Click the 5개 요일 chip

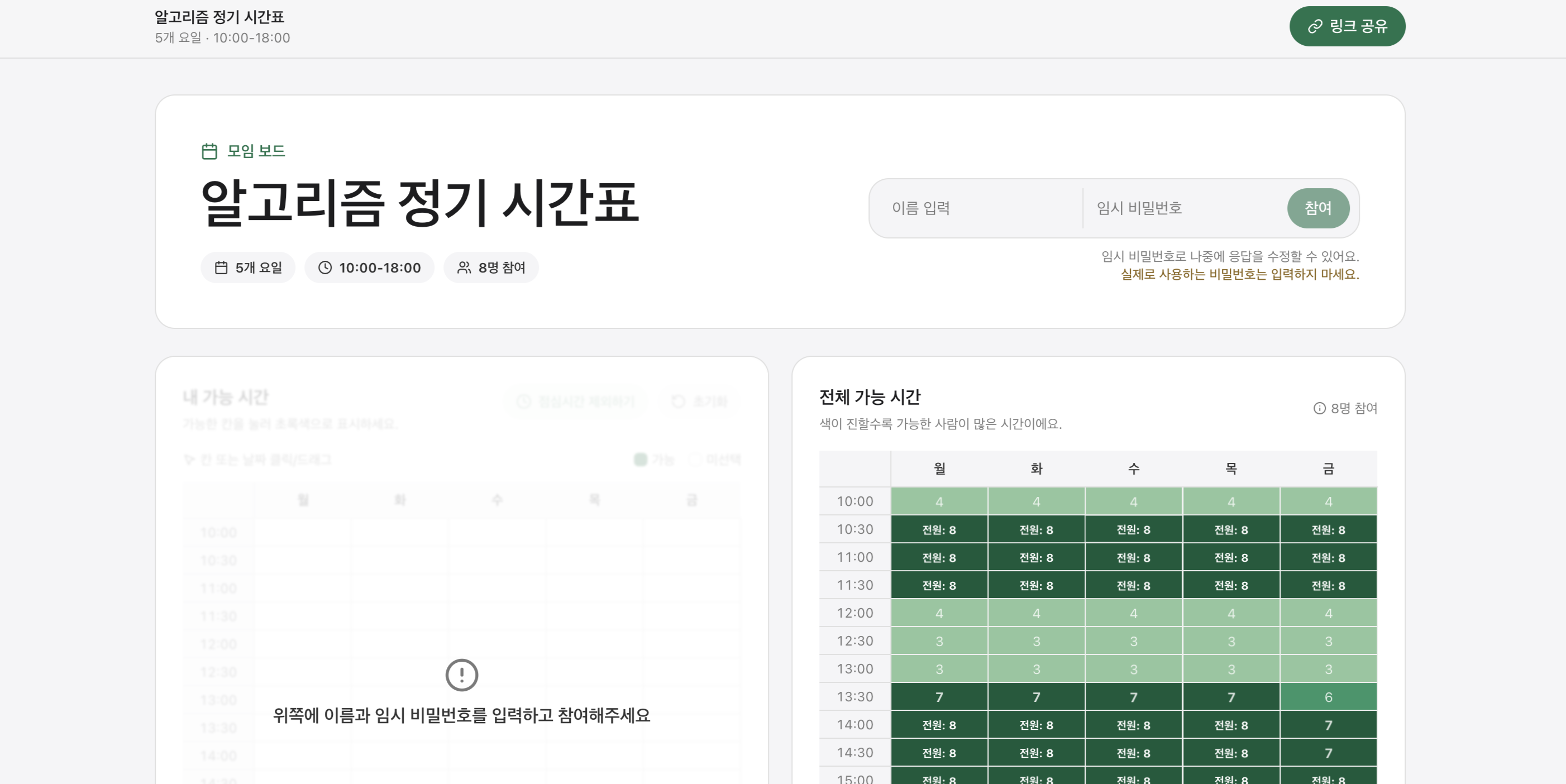tap(248, 267)
